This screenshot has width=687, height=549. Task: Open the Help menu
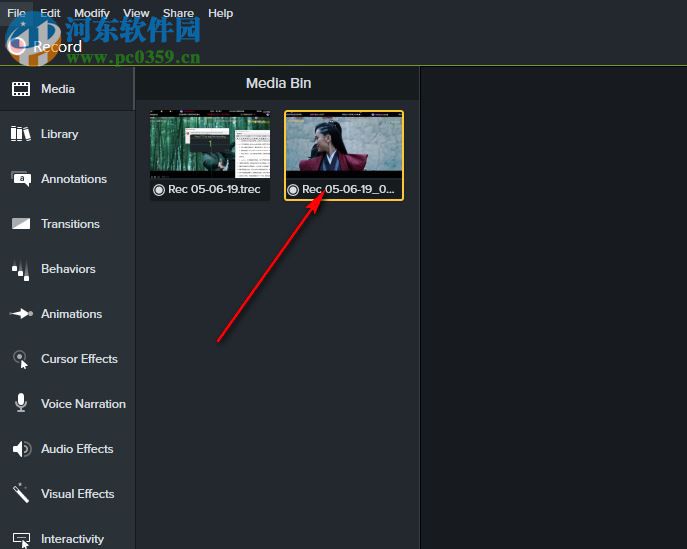220,14
